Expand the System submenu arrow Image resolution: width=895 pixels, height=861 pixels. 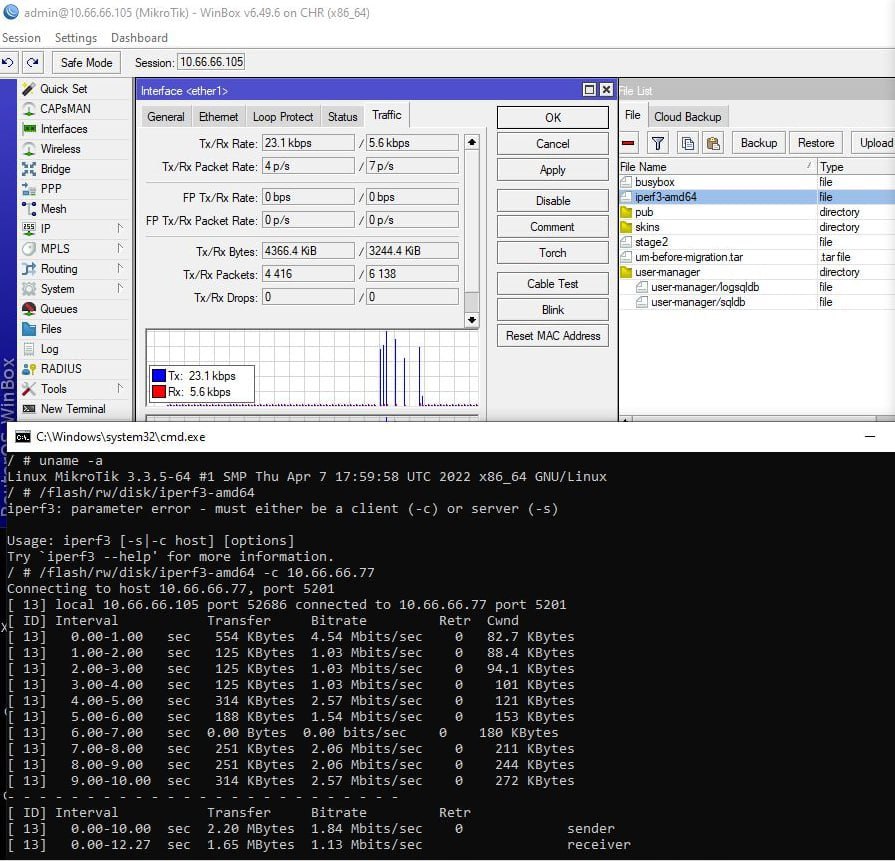coord(120,288)
